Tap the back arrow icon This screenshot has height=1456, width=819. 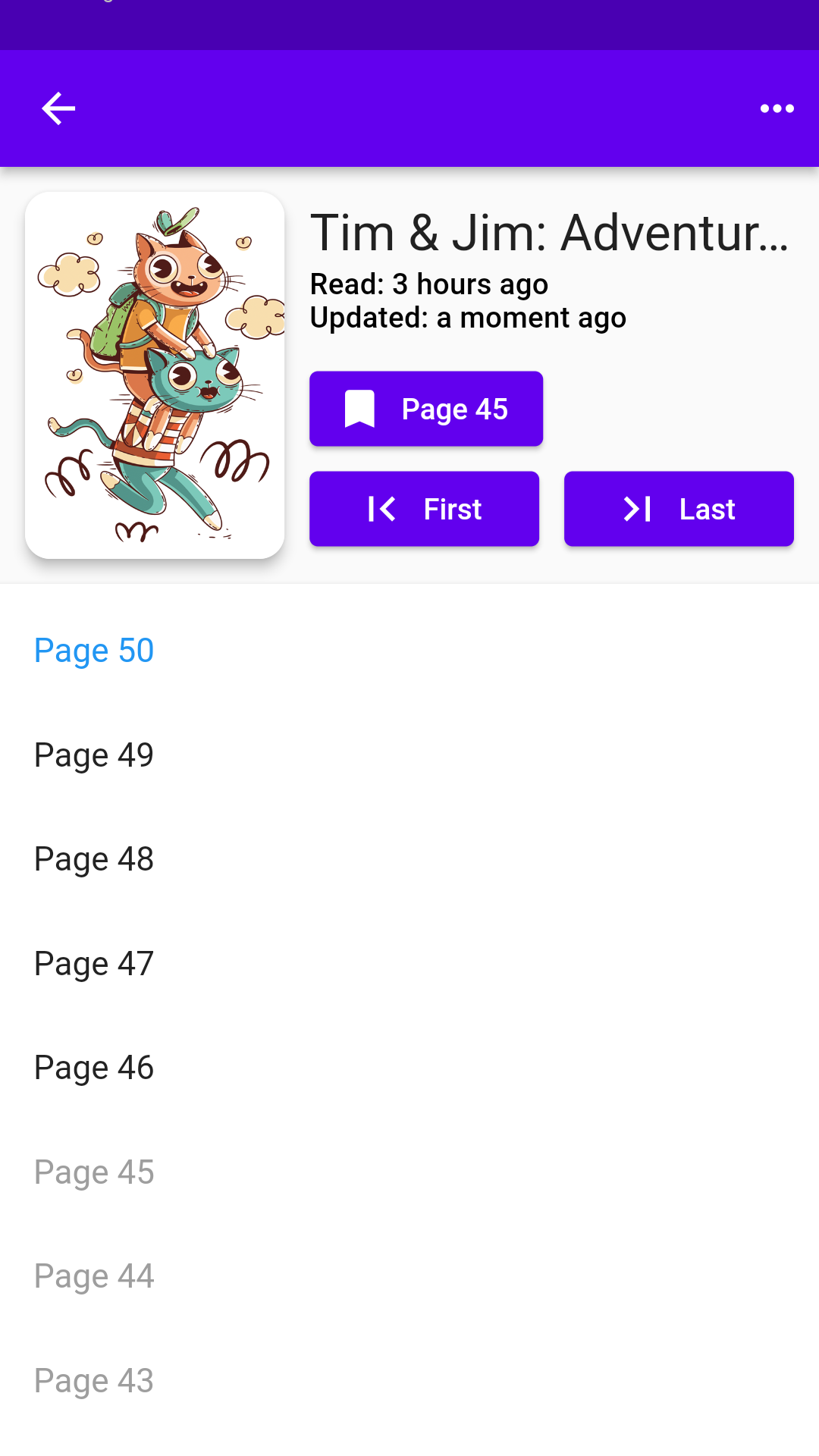[x=58, y=108]
